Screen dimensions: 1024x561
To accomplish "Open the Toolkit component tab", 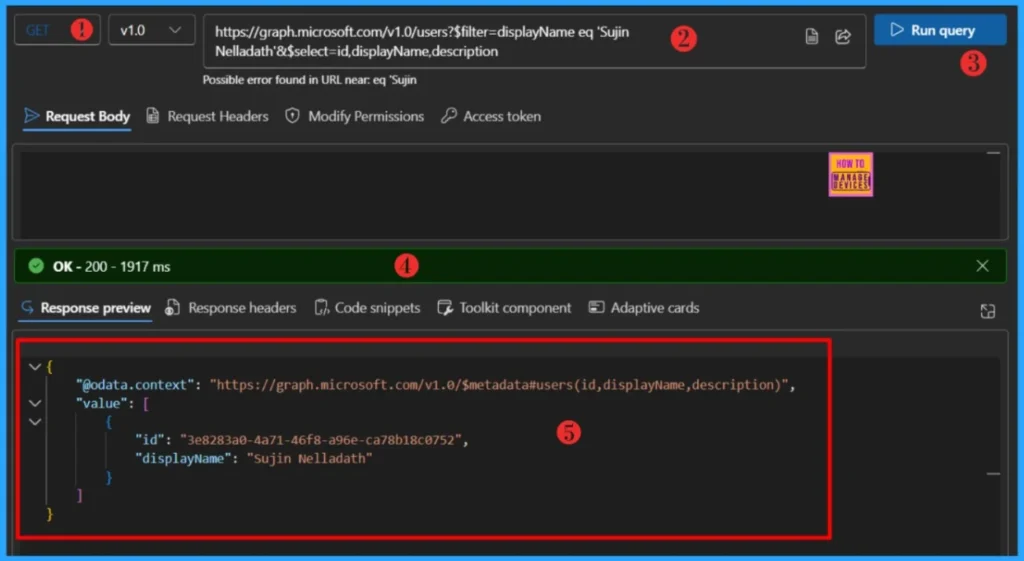I will click(504, 308).
